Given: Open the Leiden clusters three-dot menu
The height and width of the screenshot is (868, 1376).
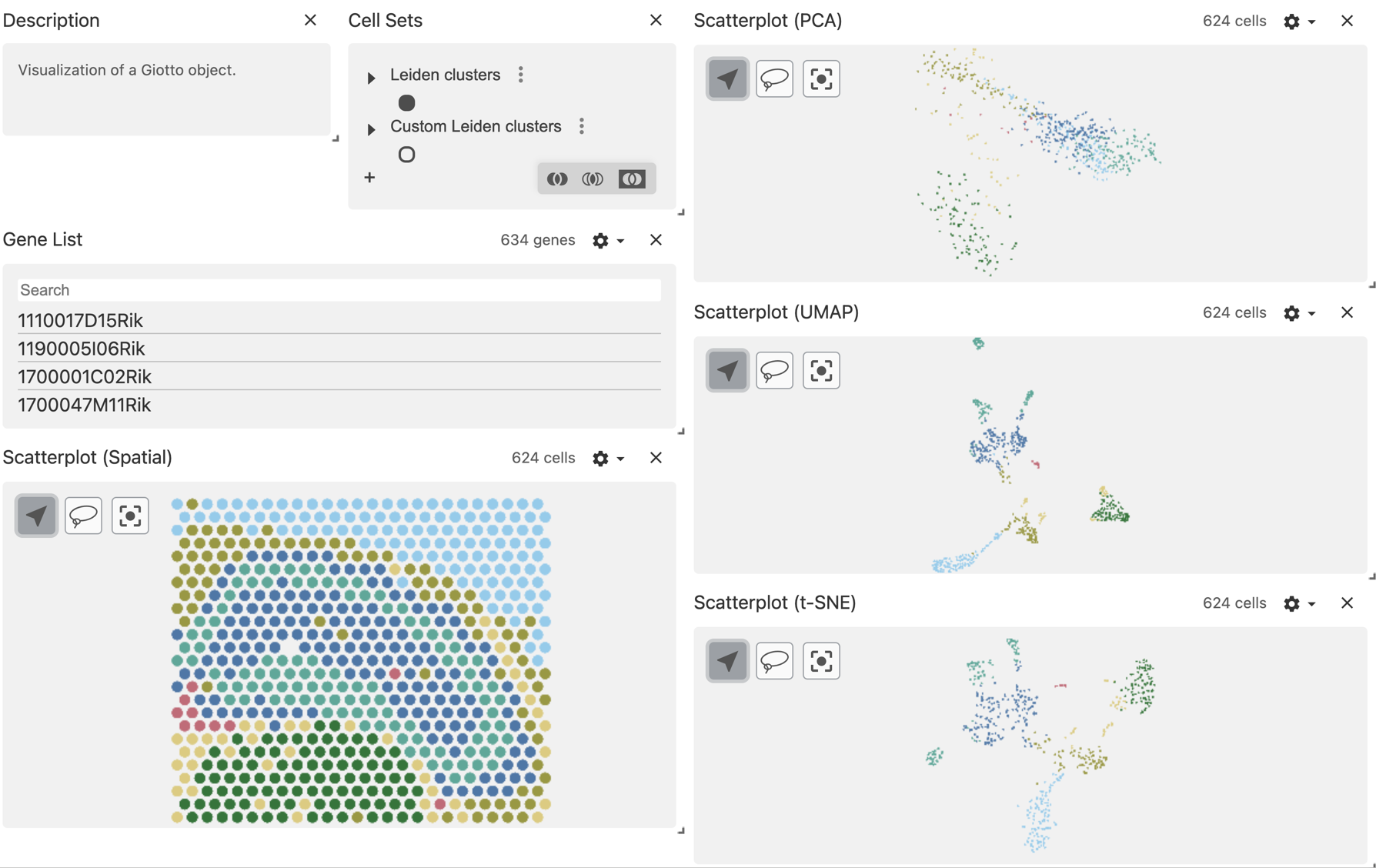Looking at the screenshot, I should [x=521, y=75].
